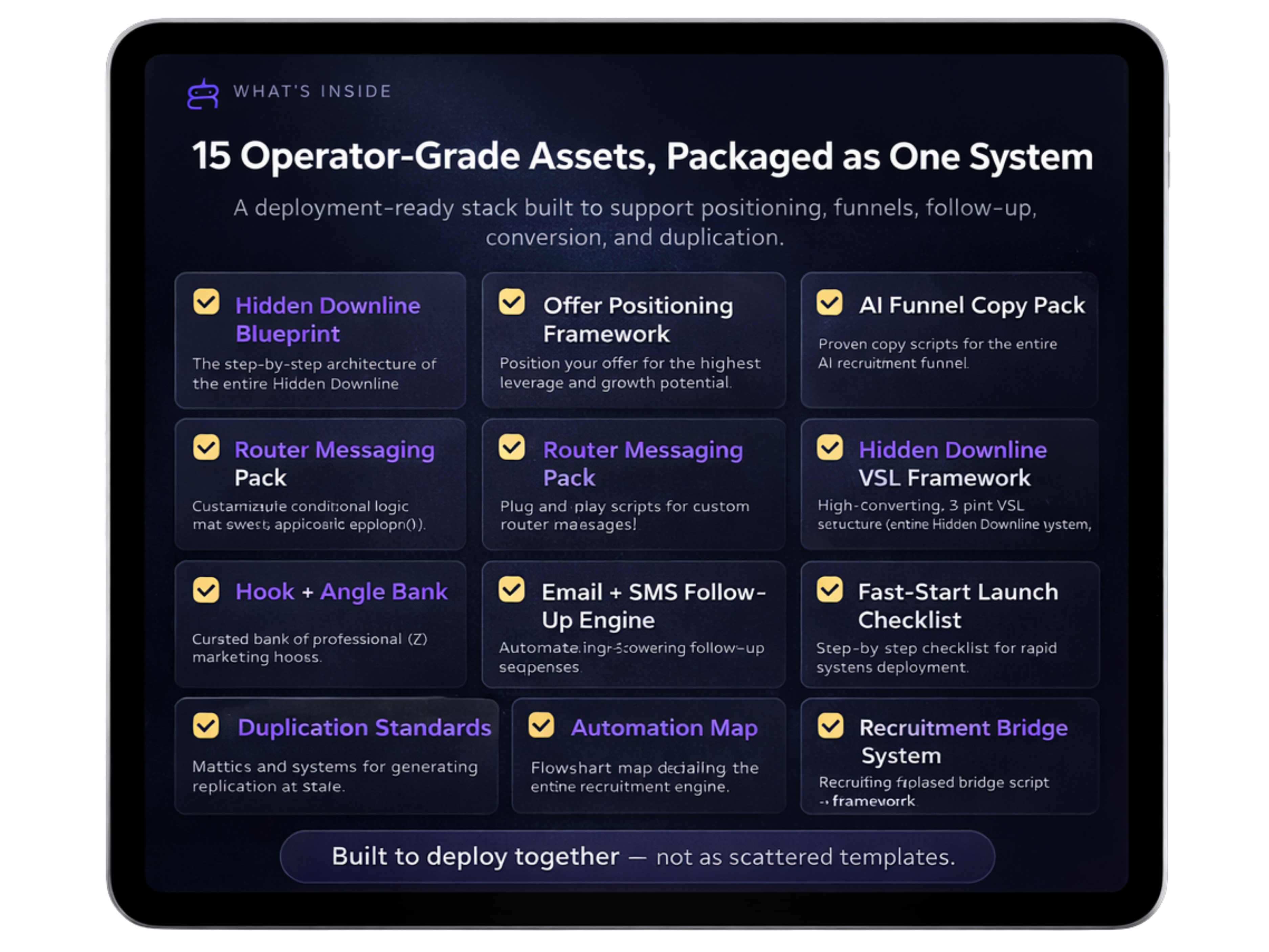Select the WHAT'S INSIDE header label
The height and width of the screenshot is (952, 1269).
pyautogui.click(x=312, y=91)
